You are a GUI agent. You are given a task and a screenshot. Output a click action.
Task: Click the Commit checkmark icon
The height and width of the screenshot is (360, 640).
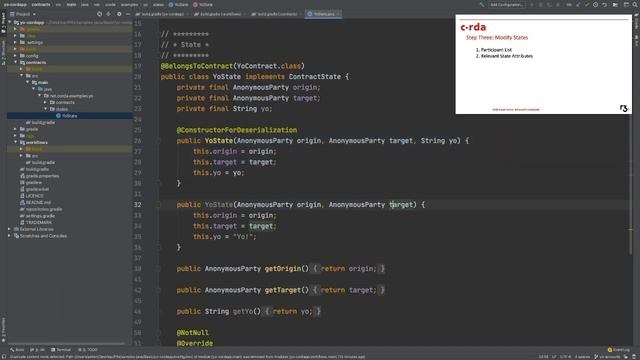587,4
